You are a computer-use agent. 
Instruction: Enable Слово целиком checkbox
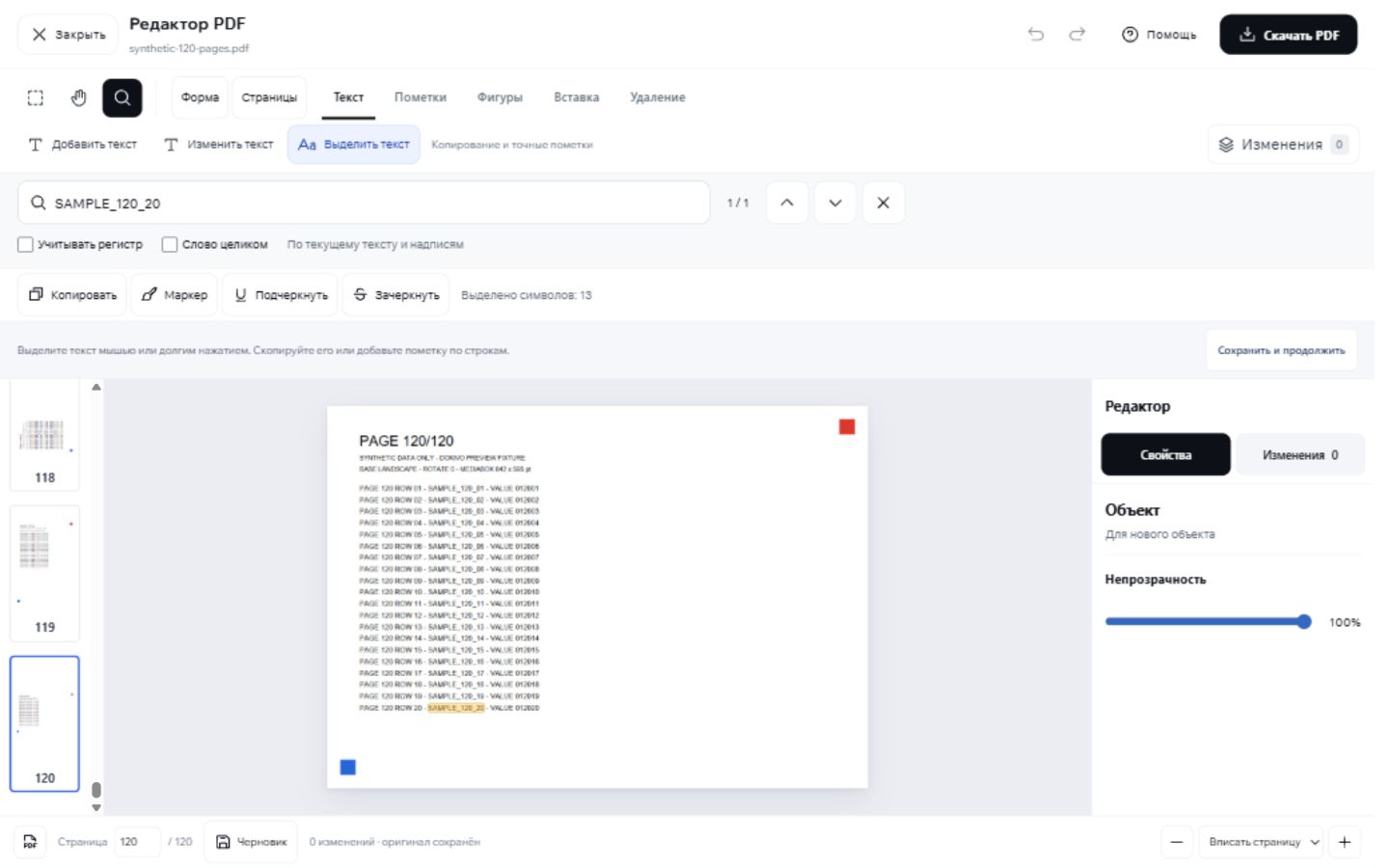tap(170, 245)
